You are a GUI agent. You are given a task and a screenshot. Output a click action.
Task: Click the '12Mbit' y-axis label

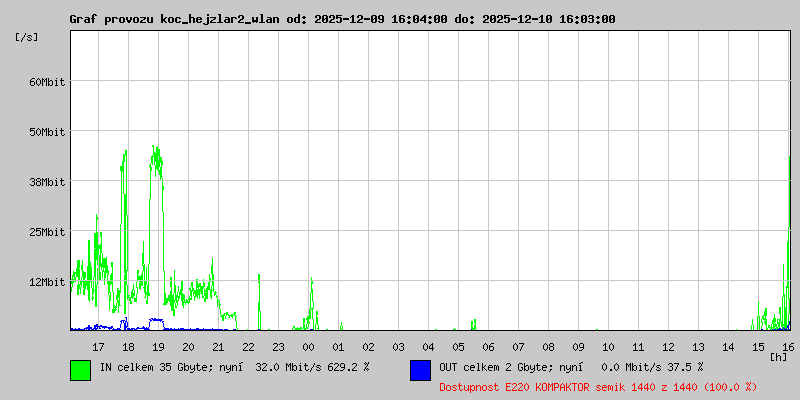tap(47, 282)
